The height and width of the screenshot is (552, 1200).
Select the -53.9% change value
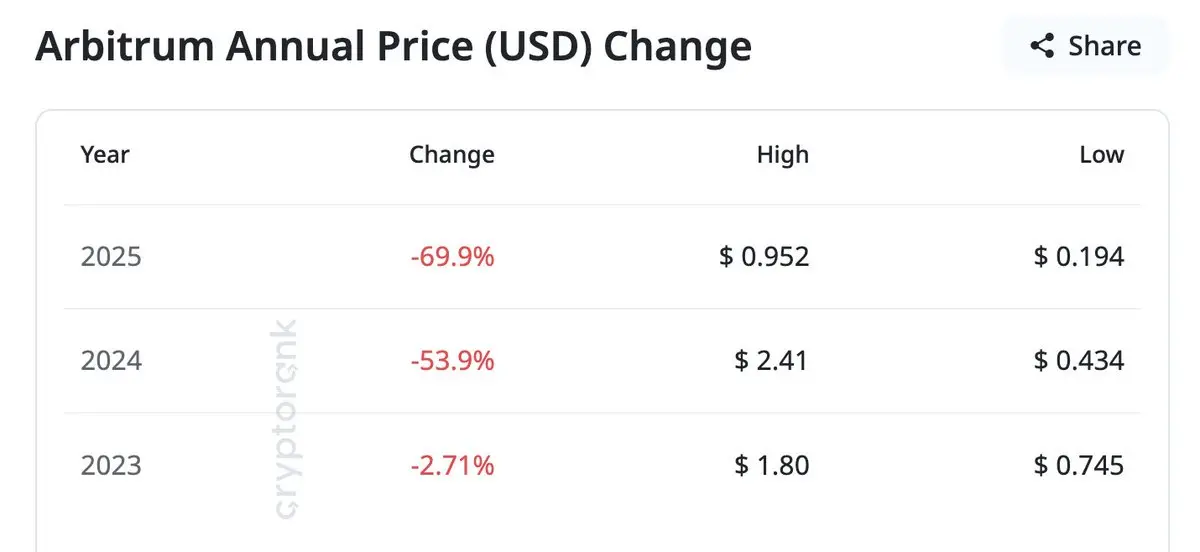[x=452, y=360]
